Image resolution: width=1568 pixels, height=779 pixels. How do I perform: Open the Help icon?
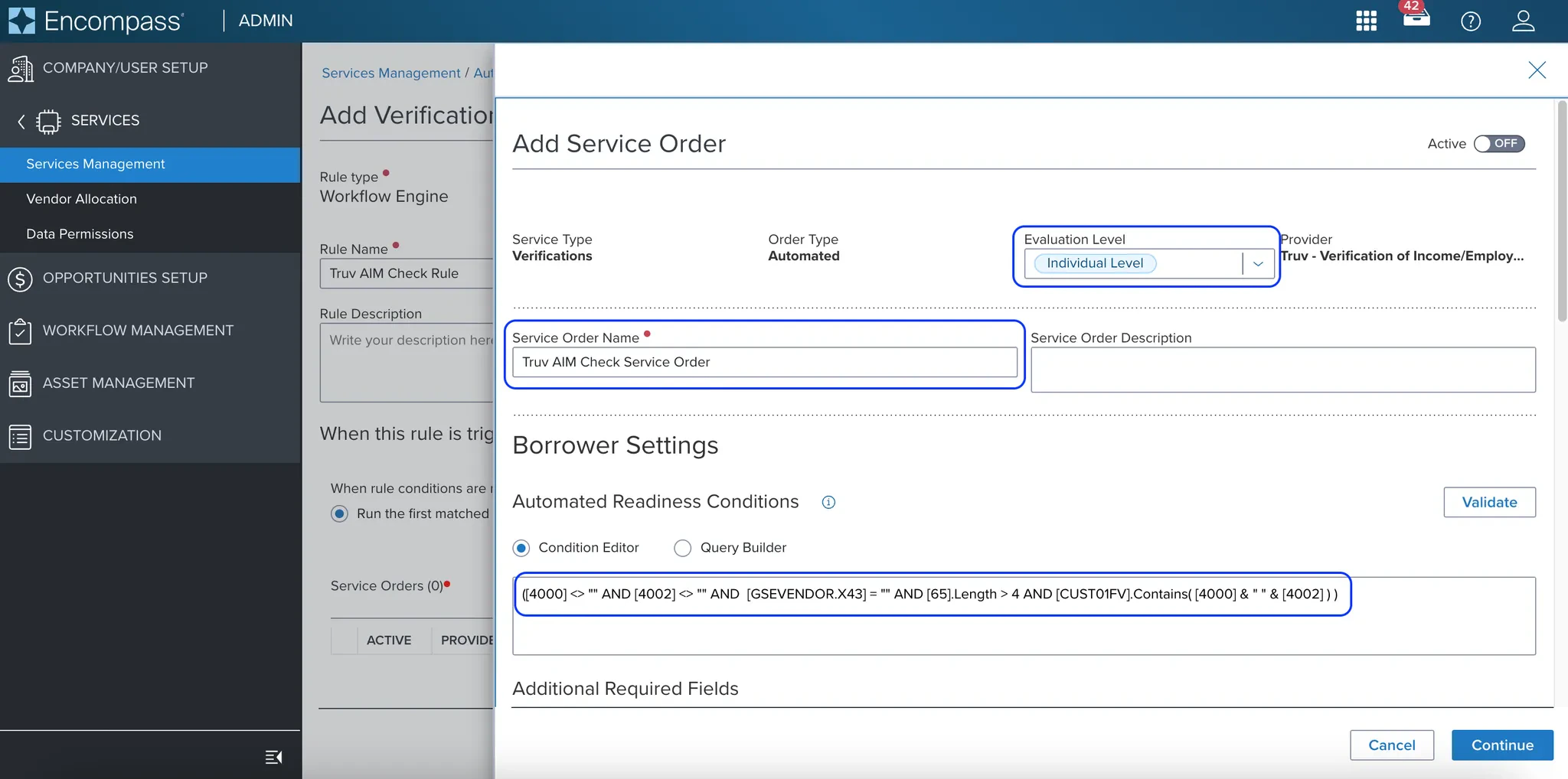click(x=1471, y=22)
